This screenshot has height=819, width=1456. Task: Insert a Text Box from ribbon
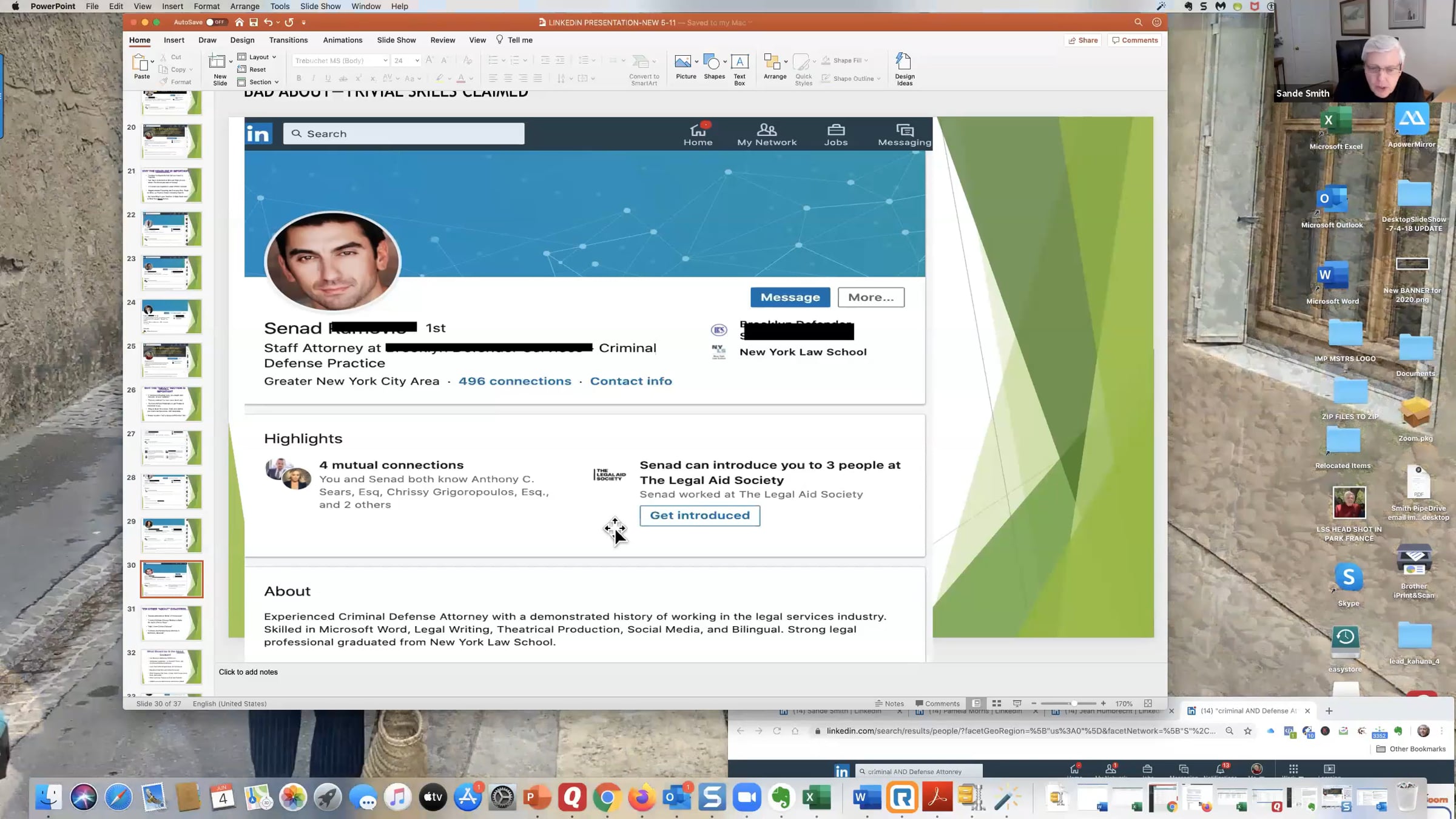click(x=739, y=69)
